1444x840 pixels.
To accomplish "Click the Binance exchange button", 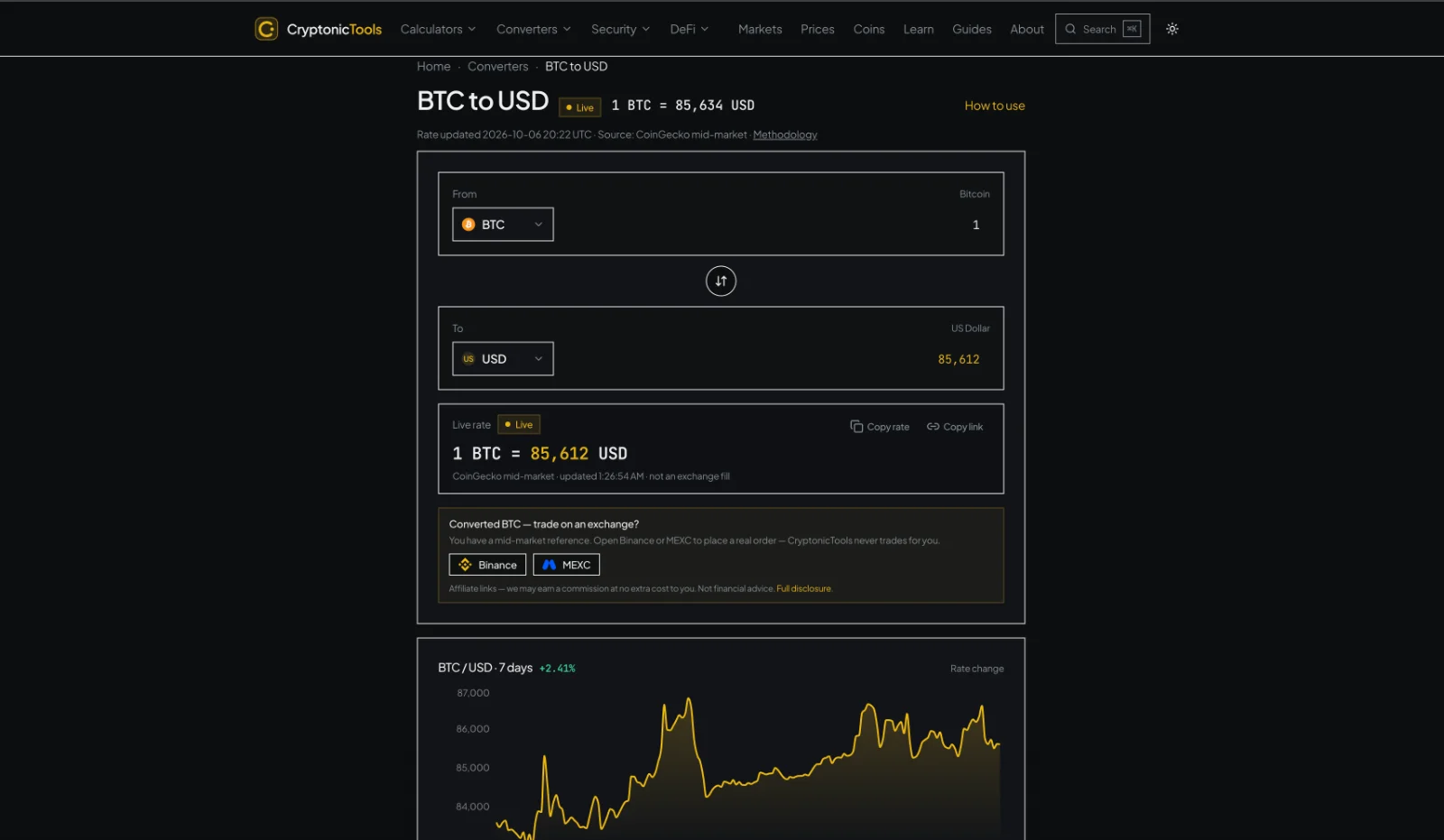I will (487, 565).
